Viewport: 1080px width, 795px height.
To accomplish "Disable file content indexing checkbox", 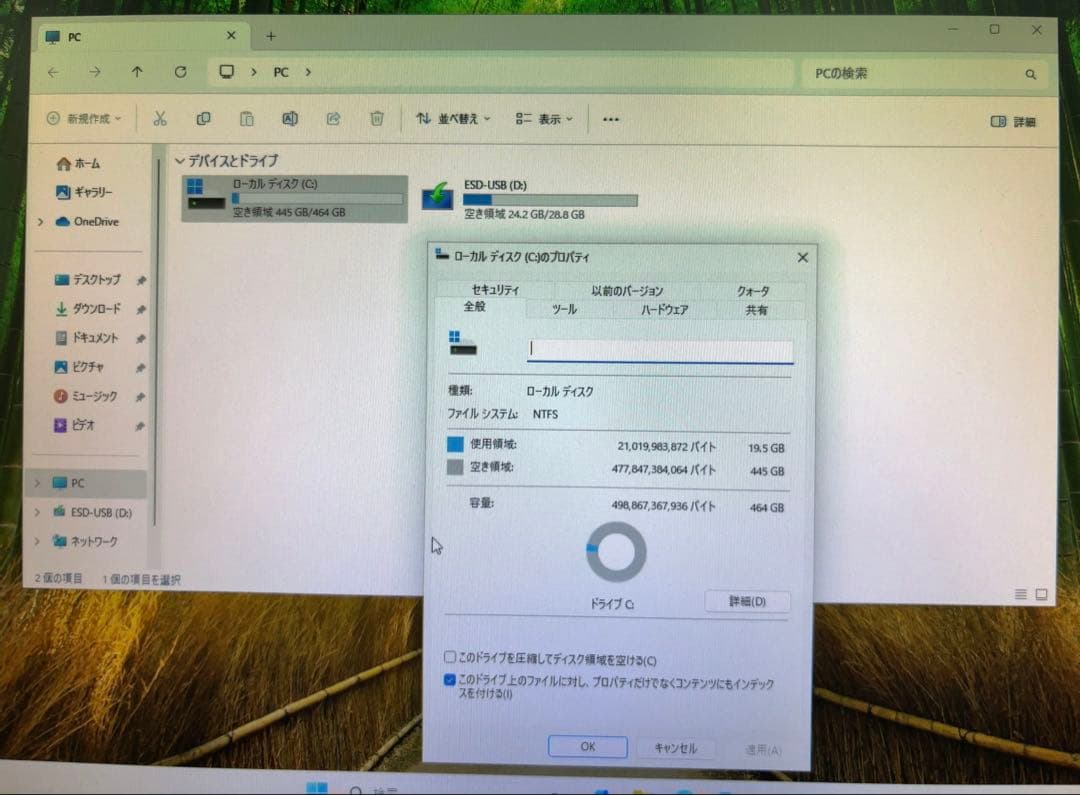I will coord(450,684).
